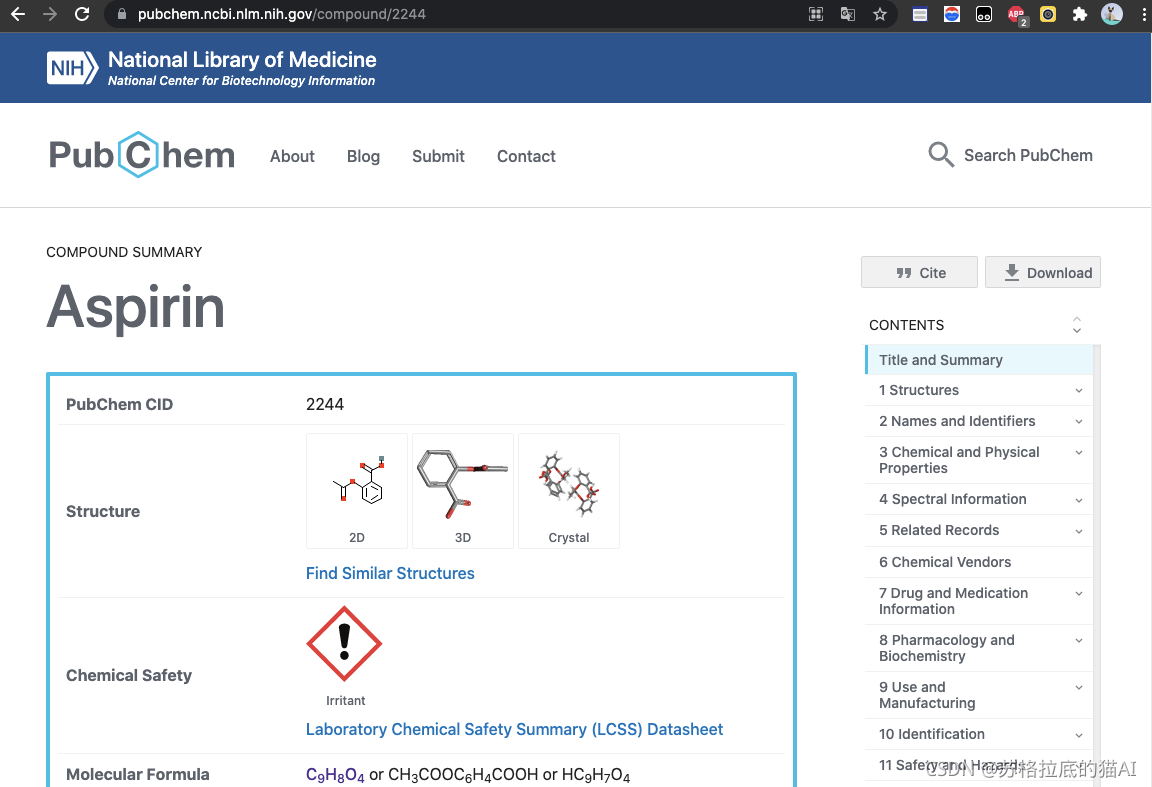Click the browser forward arrow
This screenshot has width=1152, height=787.
50,14
